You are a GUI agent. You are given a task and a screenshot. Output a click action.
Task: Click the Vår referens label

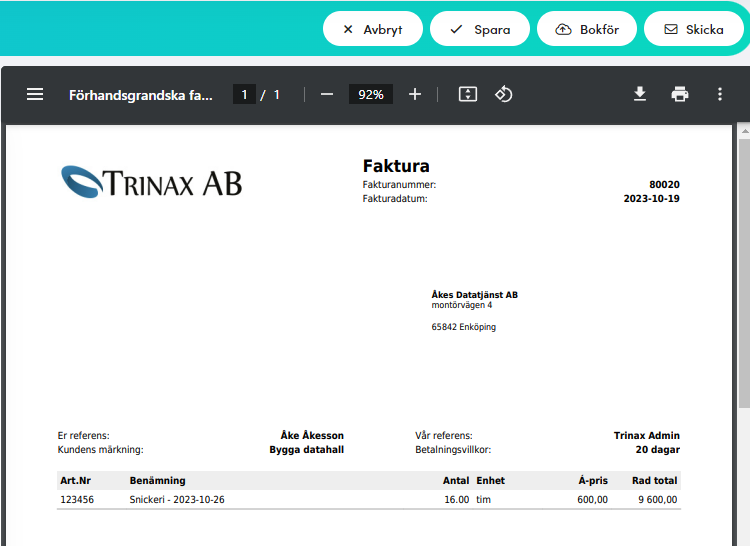click(444, 436)
